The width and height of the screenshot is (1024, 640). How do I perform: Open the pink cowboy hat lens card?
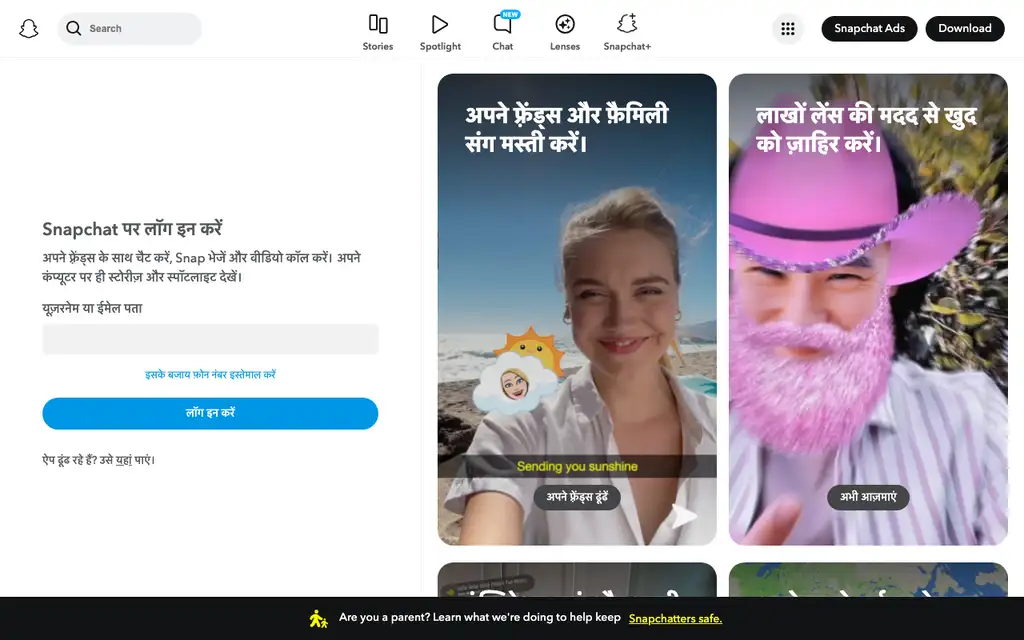coord(868,310)
